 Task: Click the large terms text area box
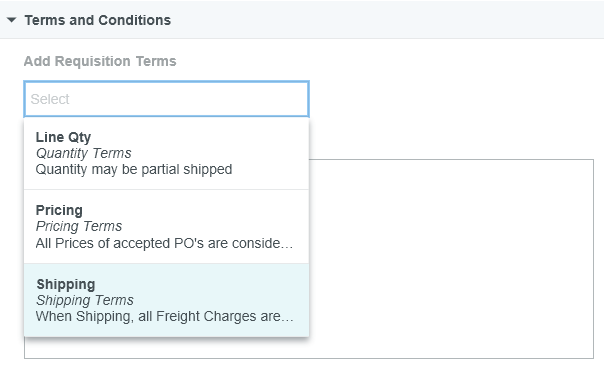point(451,259)
